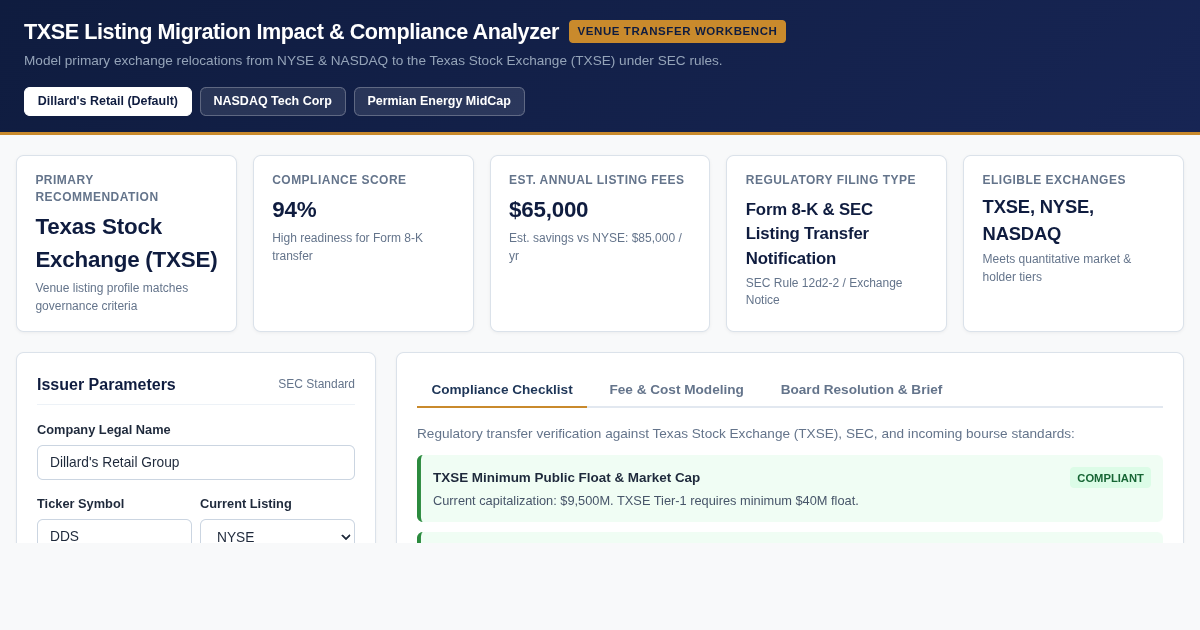This screenshot has width=1200, height=630.
Task: Click the Eligible Exchanges TXSE, NYSE, NASDAQ text
Action: (1038, 220)
